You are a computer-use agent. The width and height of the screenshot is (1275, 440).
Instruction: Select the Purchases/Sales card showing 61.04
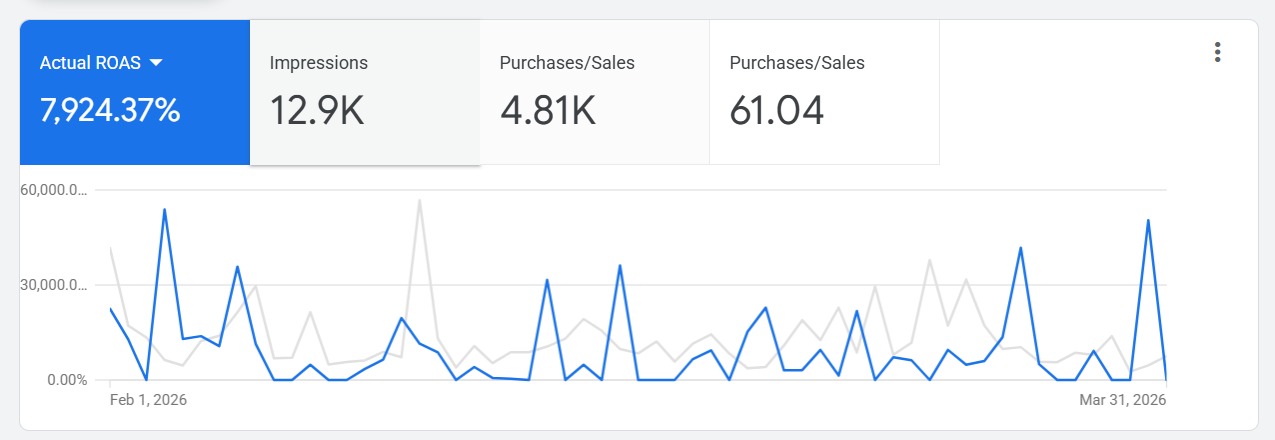pyautogui.click(x=825, y=92)
